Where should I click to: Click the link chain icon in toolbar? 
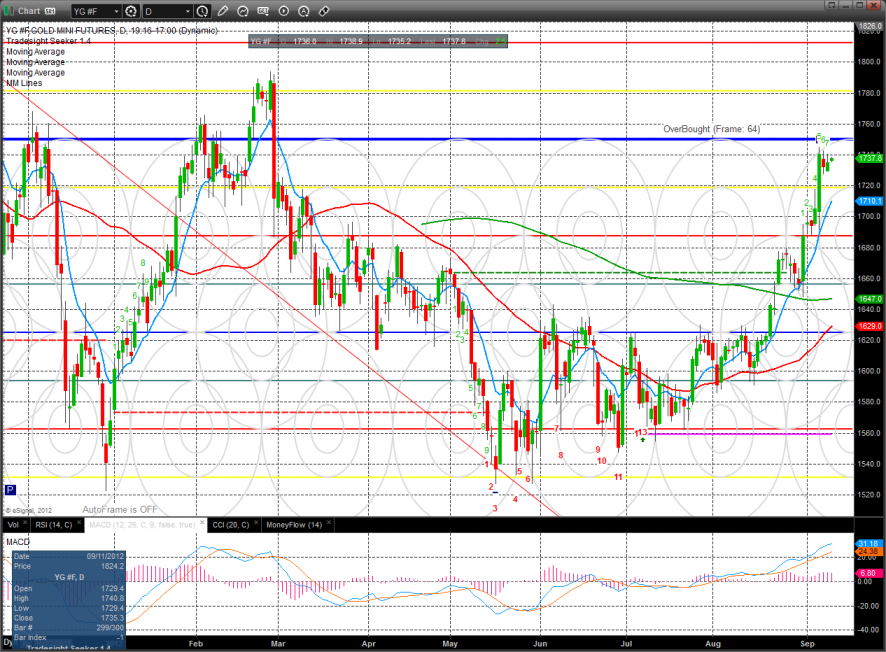[x=323, y=11]
